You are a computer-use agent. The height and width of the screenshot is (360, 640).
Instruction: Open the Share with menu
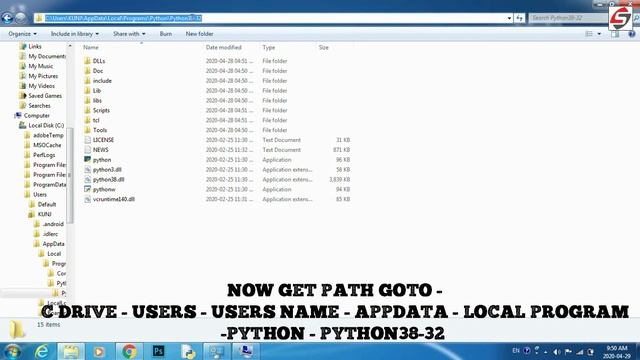[129, 34]
